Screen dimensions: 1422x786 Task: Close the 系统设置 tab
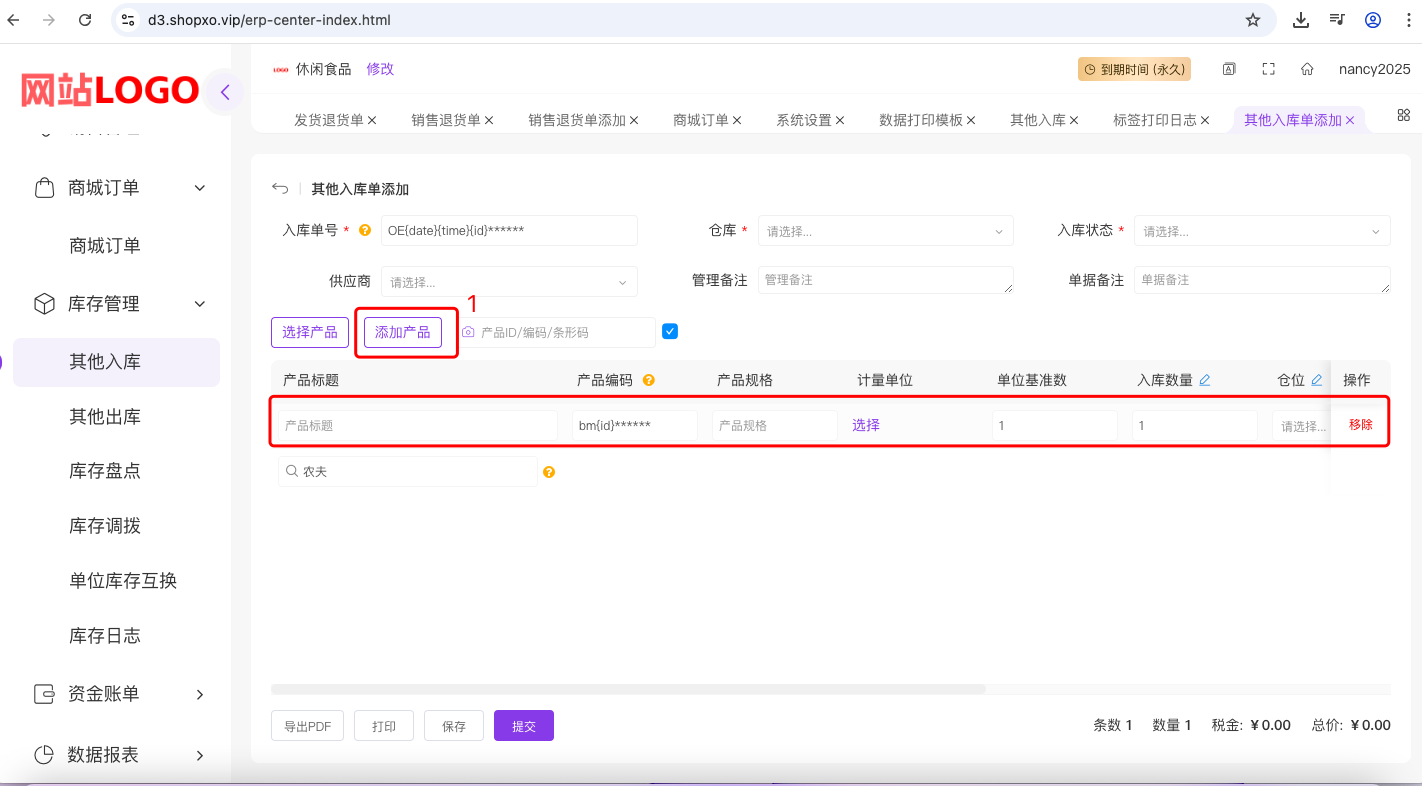coord(840,120)
